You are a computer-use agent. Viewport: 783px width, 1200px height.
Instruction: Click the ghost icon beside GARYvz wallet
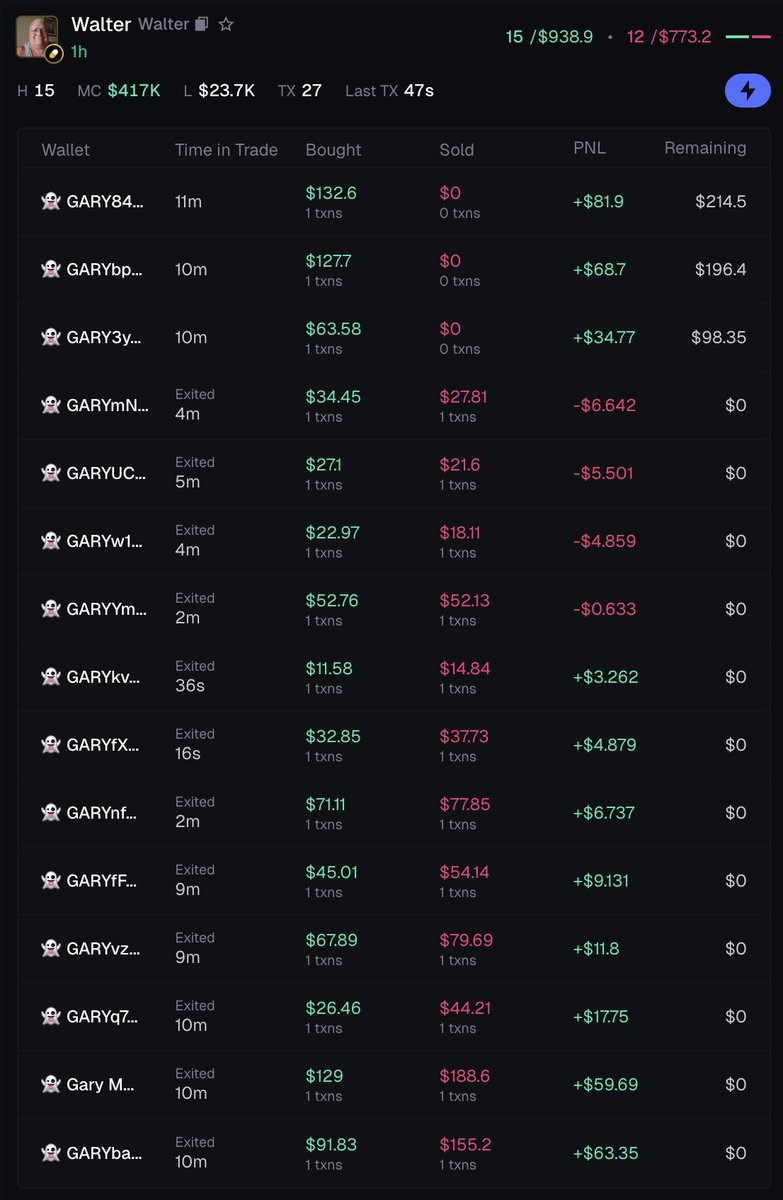click(51, 949)
